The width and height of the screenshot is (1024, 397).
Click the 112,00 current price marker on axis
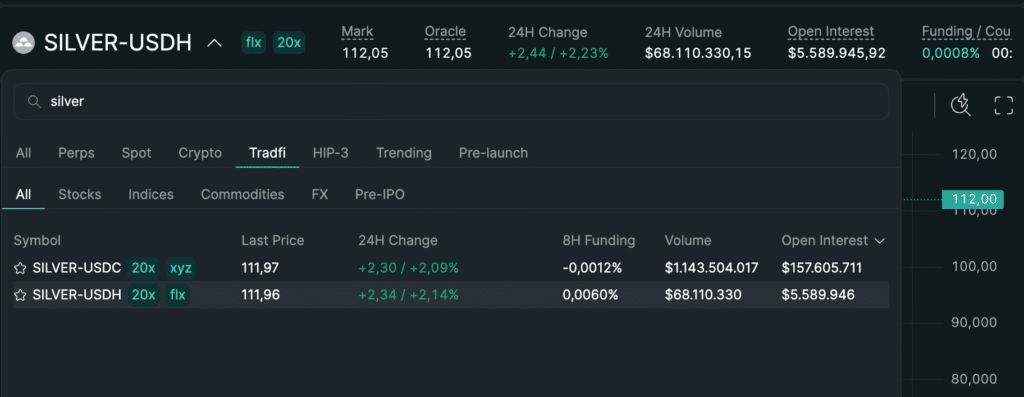click(972, 199)
